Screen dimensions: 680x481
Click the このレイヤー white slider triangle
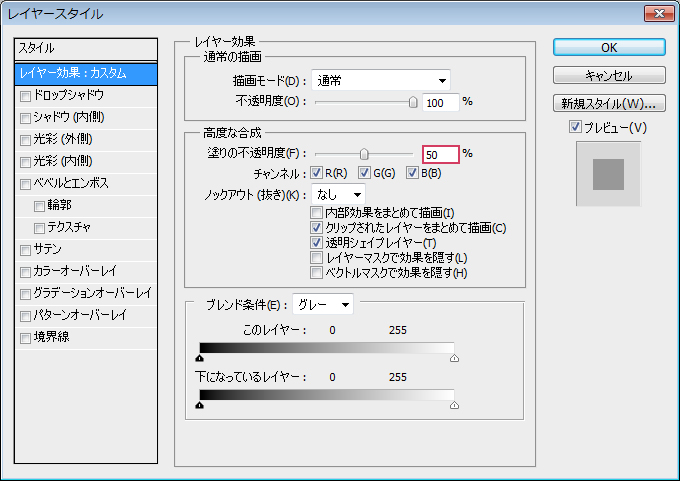454,358
